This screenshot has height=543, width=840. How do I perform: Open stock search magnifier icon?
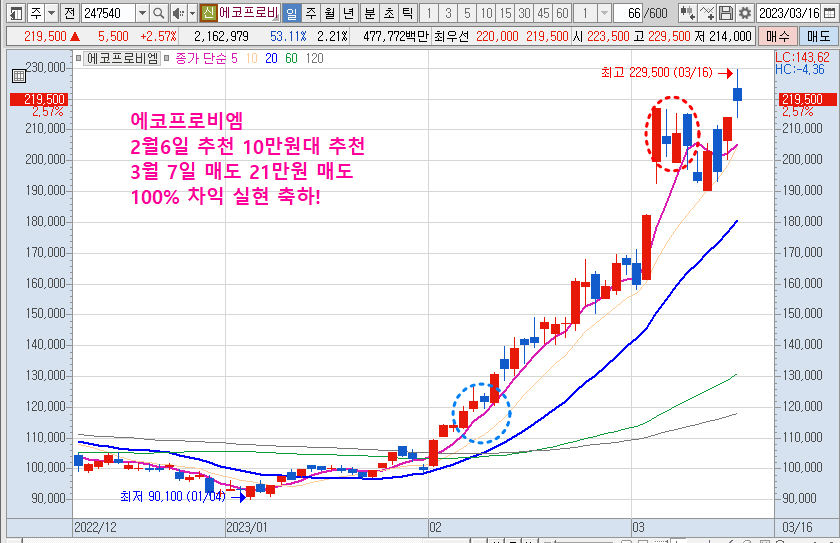pos(159,13)
